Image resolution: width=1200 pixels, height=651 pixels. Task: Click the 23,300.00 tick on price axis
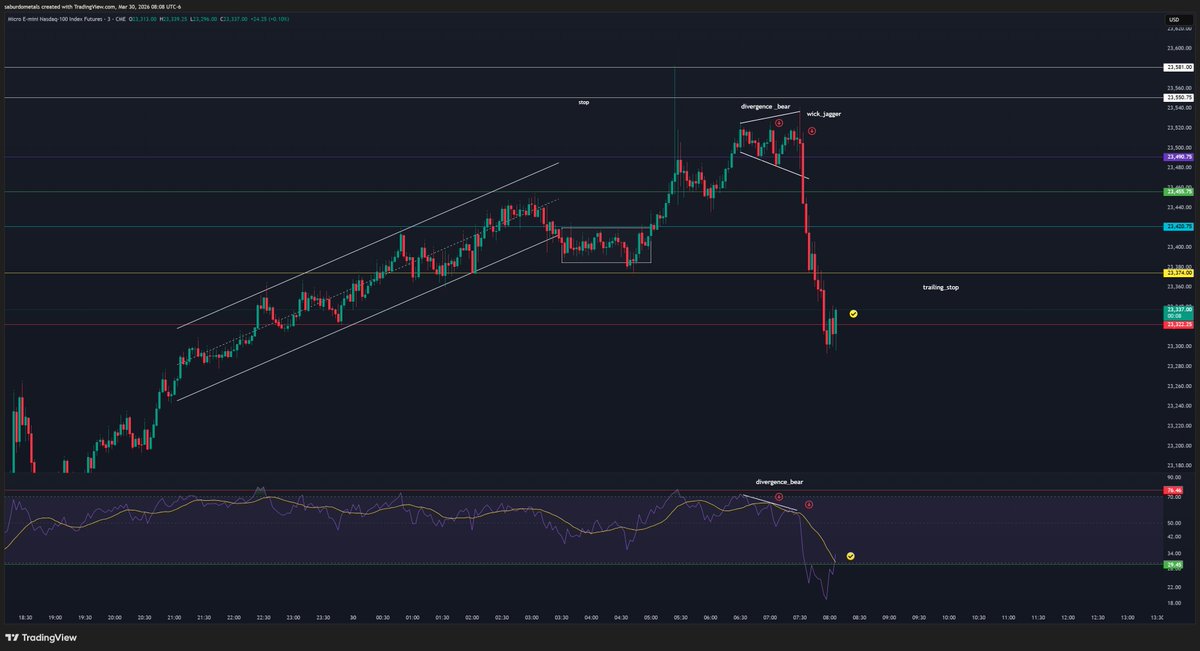pos(1179,346)
